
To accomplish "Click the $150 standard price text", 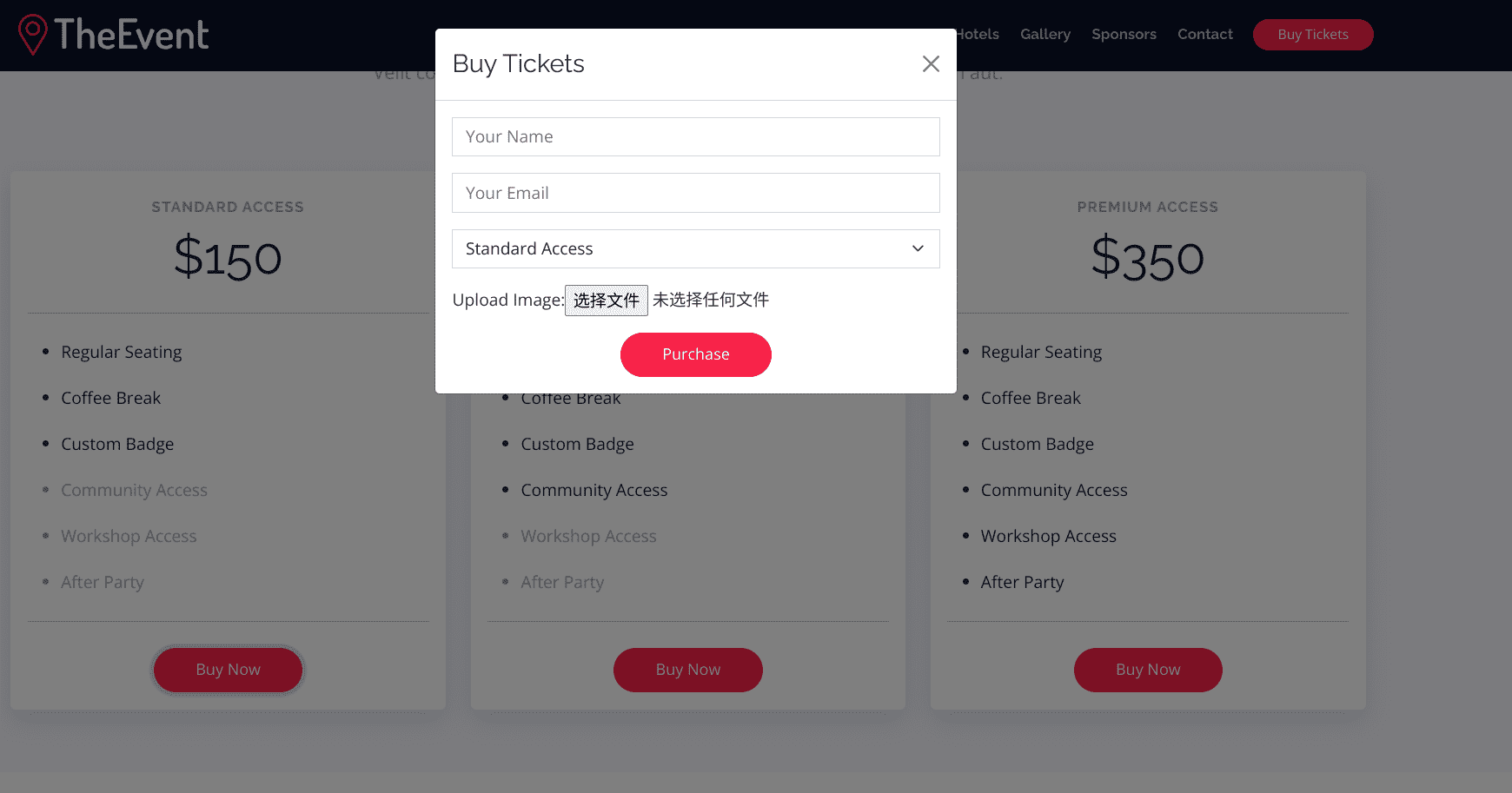I will pyautogui.click(x=228, y=258).
